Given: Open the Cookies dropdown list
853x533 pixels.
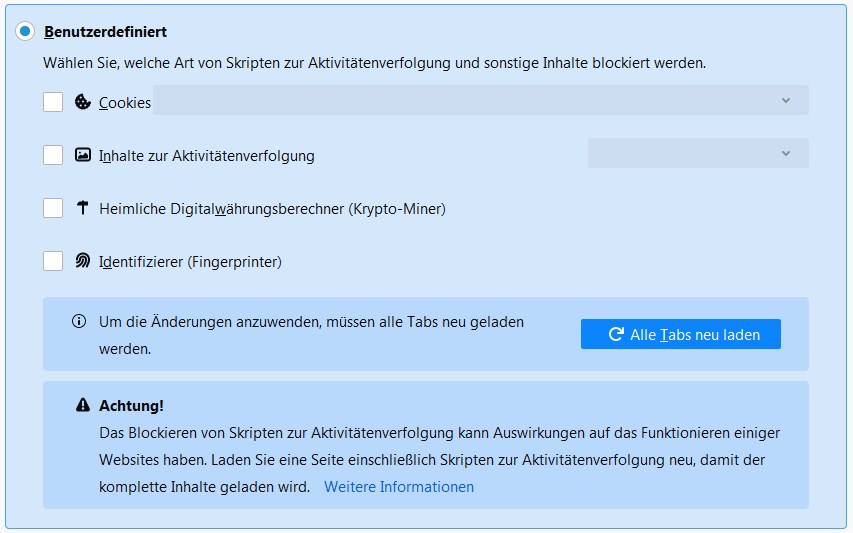Looking at the screenshot, I should pos(480,101).
